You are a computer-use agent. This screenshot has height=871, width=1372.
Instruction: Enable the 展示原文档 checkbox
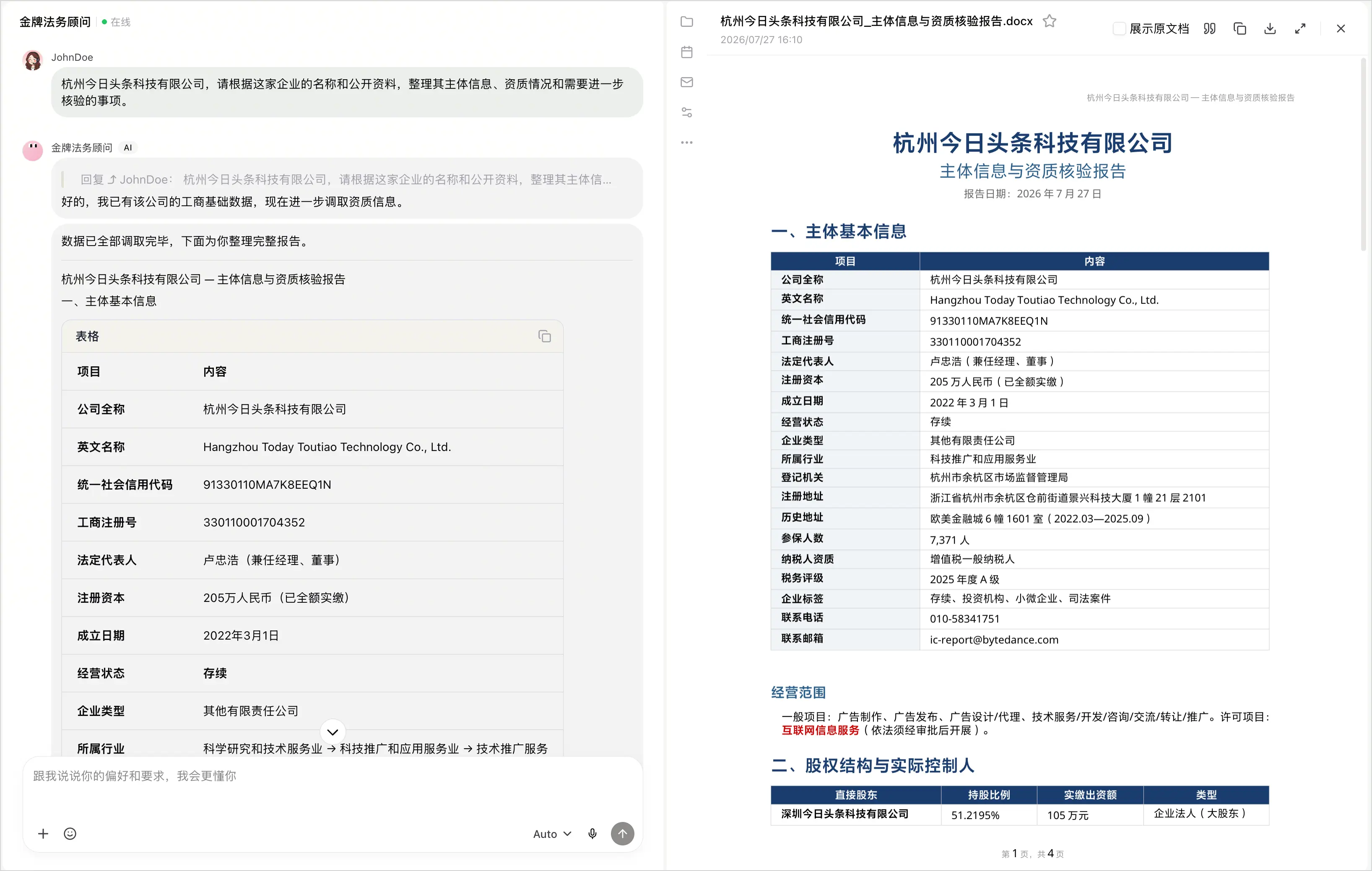1119,29
